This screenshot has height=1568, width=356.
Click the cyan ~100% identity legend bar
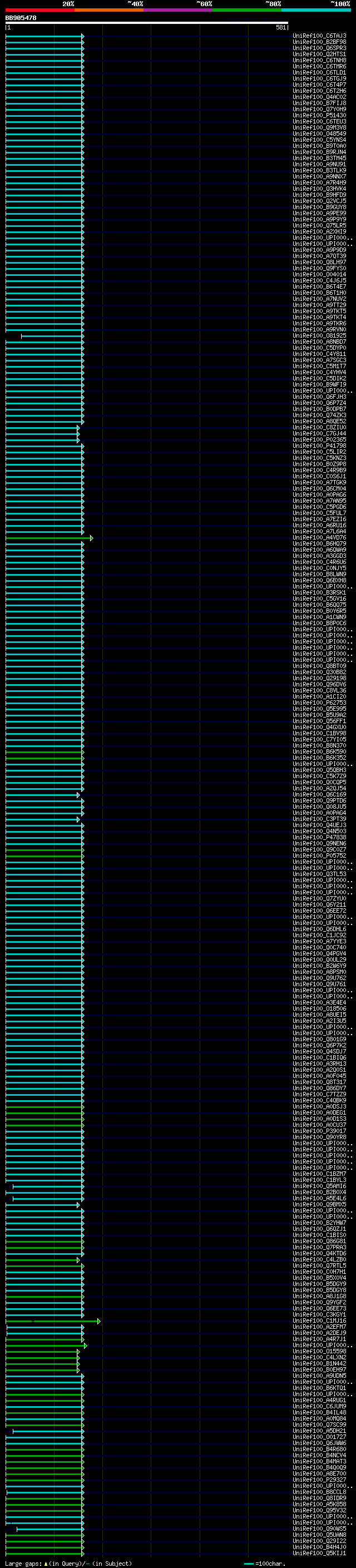coord(316,10)
